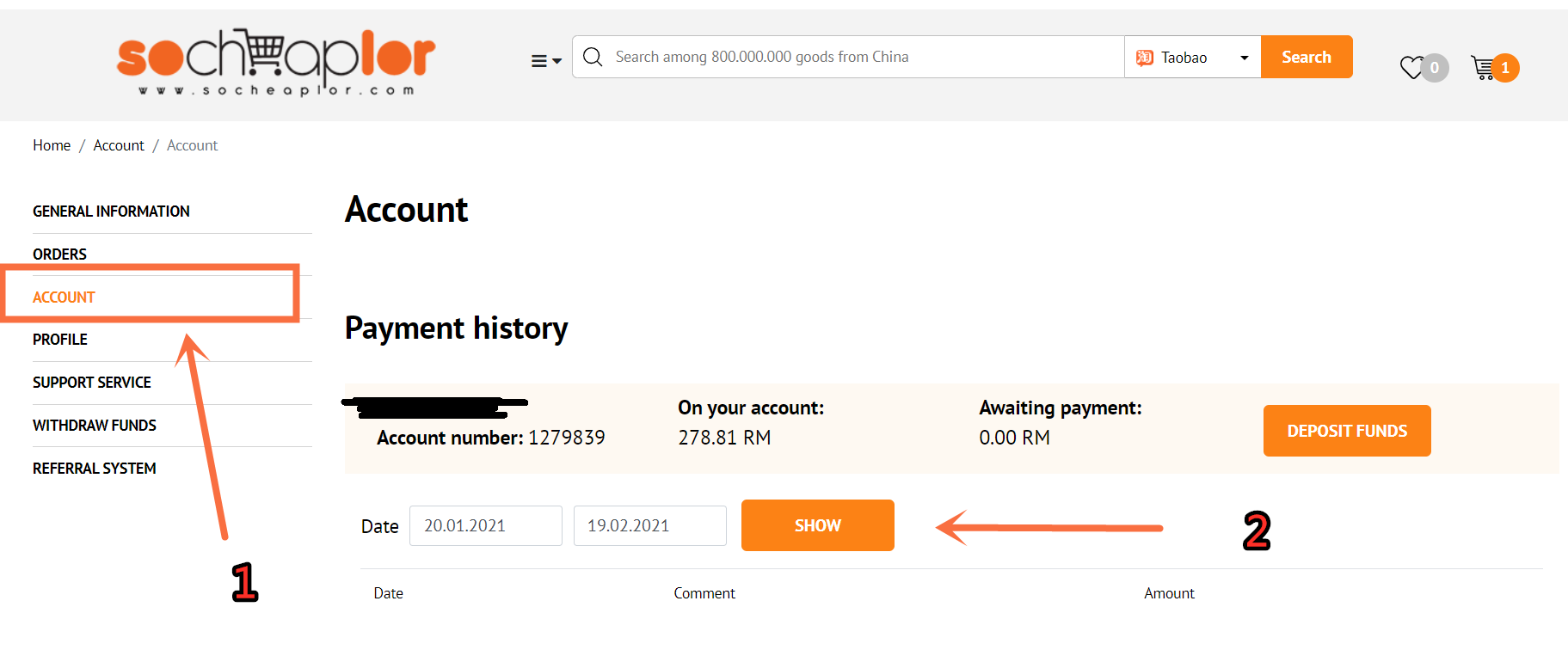Click the hamburger categories menu icon
This screenshot has height=650, width=1568.
(539, 61)
